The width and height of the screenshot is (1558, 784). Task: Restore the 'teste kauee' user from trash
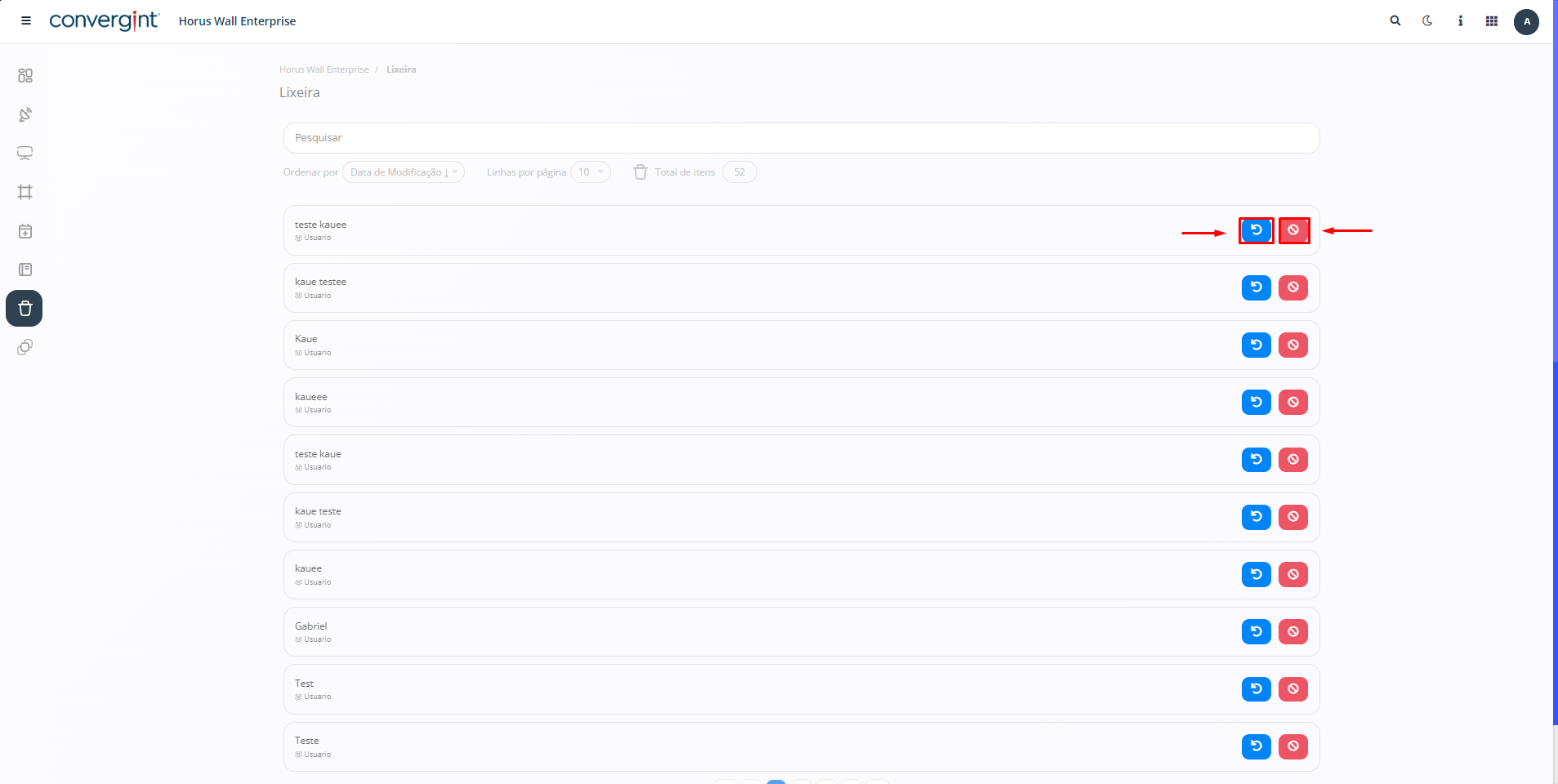1256,230
